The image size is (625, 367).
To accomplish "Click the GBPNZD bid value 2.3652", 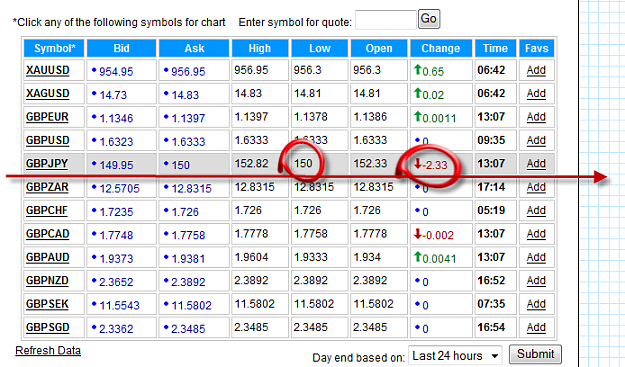I will pyautogui.click(x=116, y=282).
